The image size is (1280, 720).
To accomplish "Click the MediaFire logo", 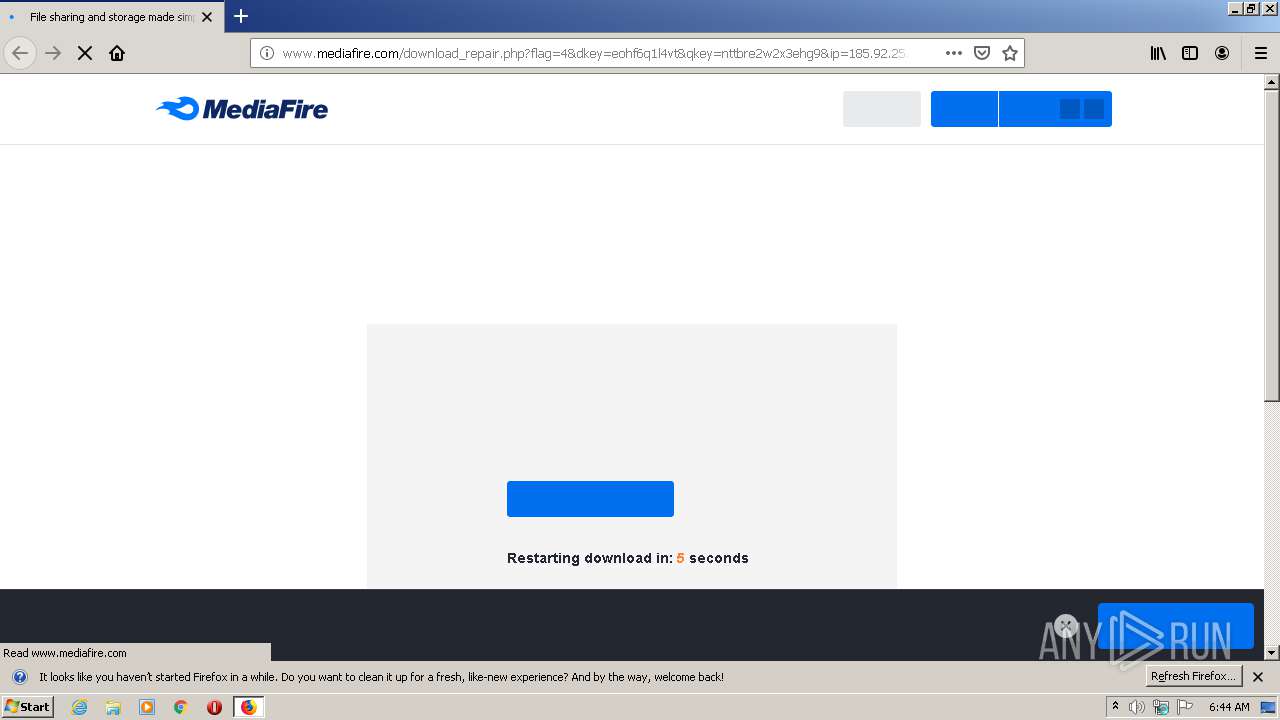I will pyautogui.click(x=242, y=109).
